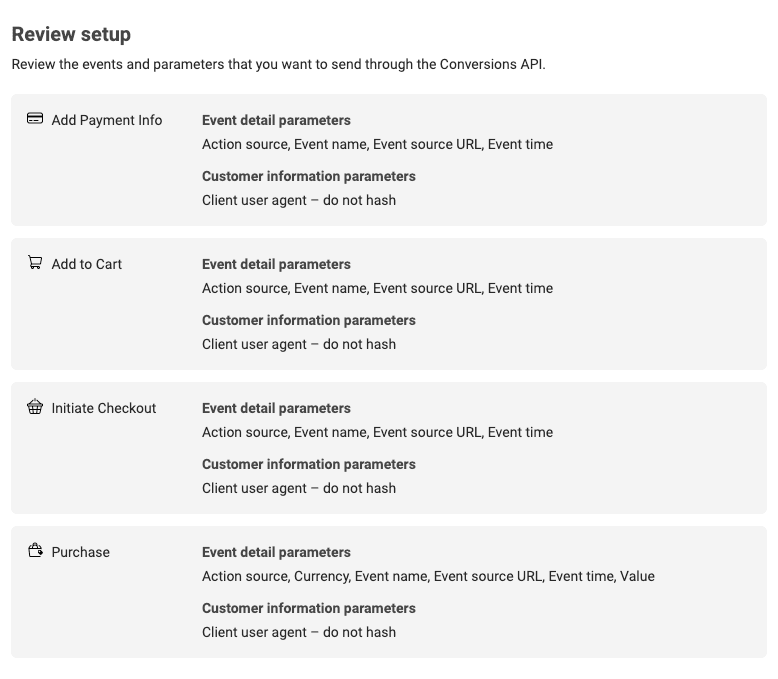The width and height of the screenshot is (778, 679).
Task: Click the Add Payment Info credit card icon
Action: [x=35, y=119]
